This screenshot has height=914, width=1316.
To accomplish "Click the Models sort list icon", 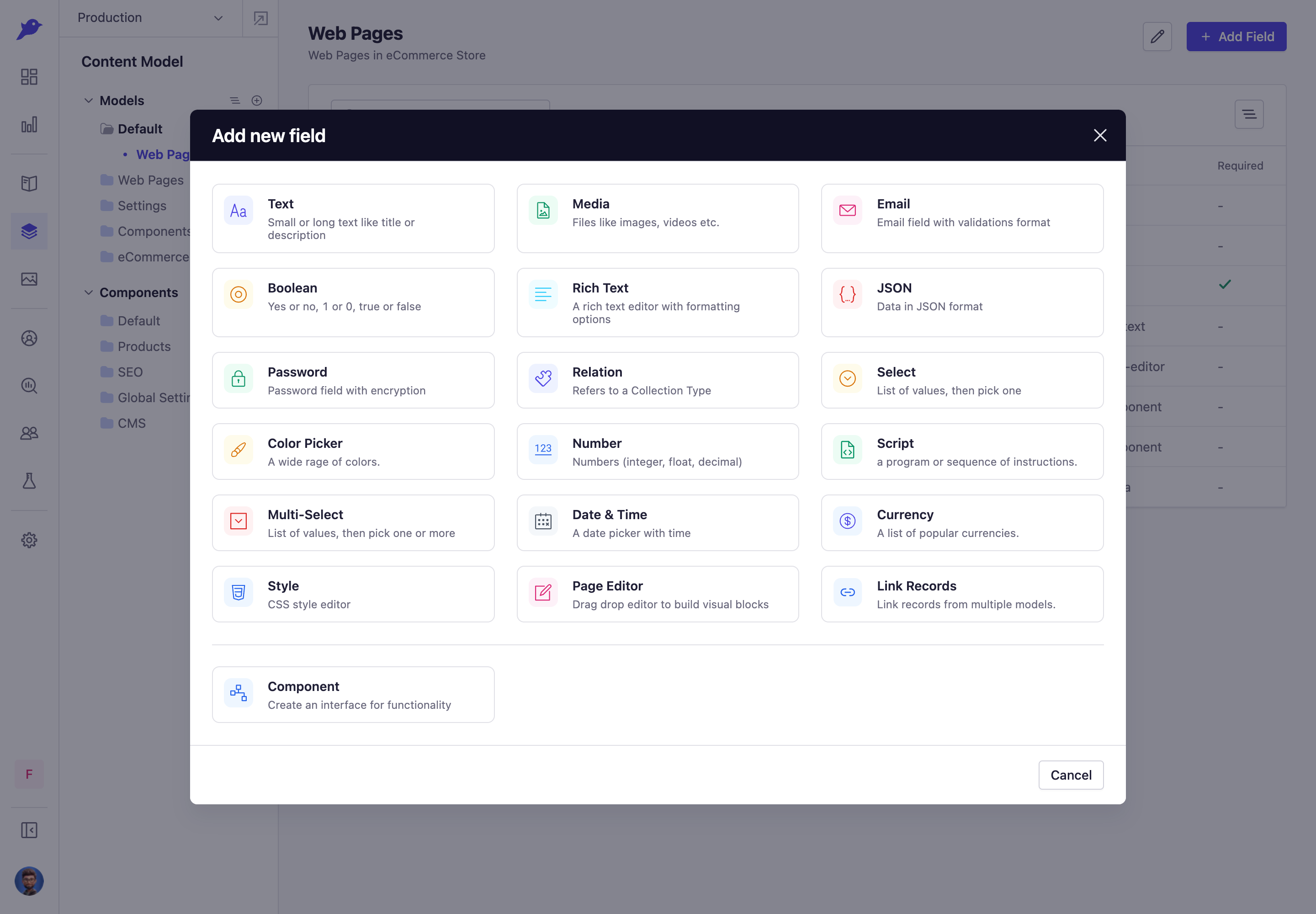I will click(x=235, y=100).
